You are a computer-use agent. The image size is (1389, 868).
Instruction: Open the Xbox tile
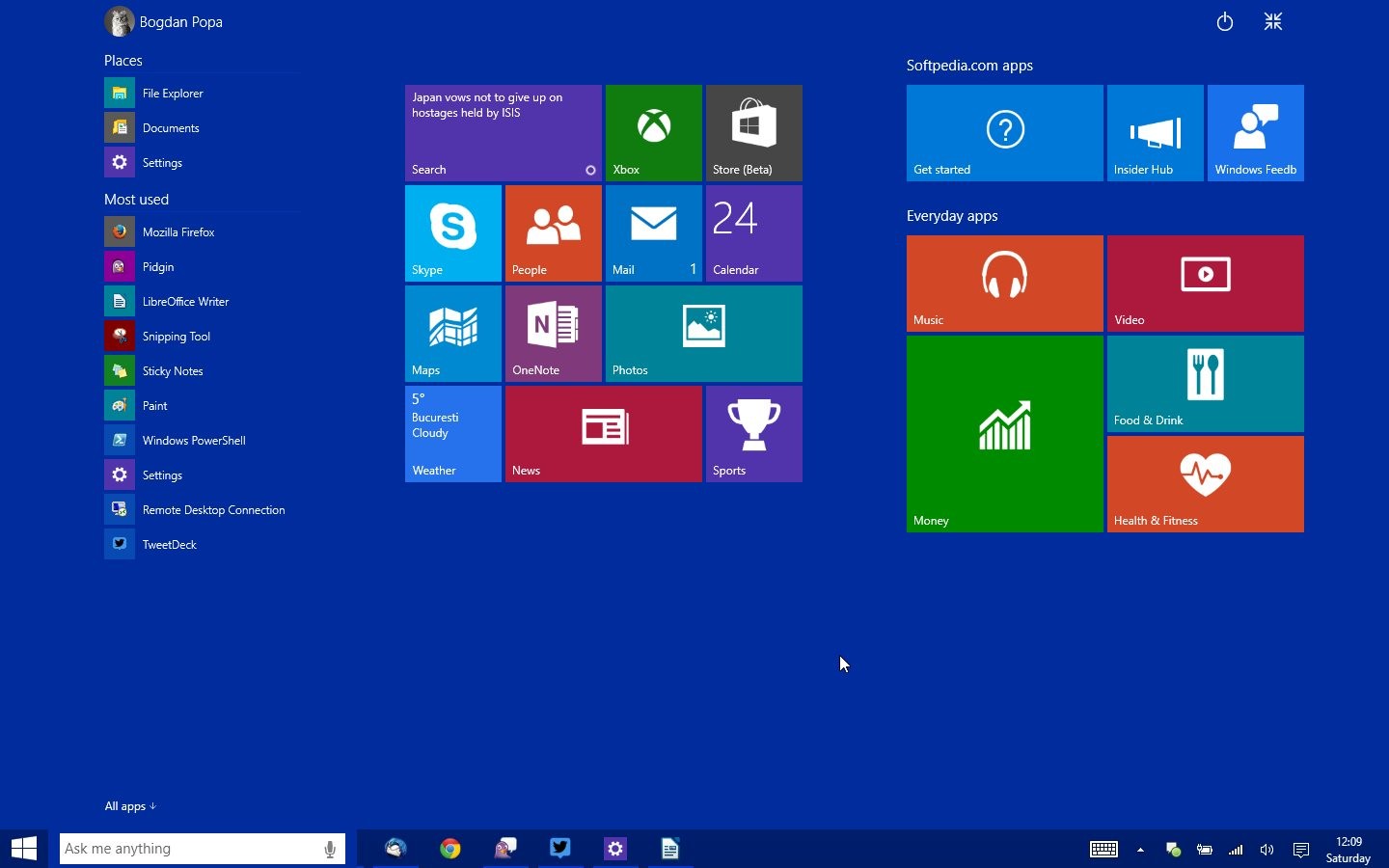pos(653,132)
